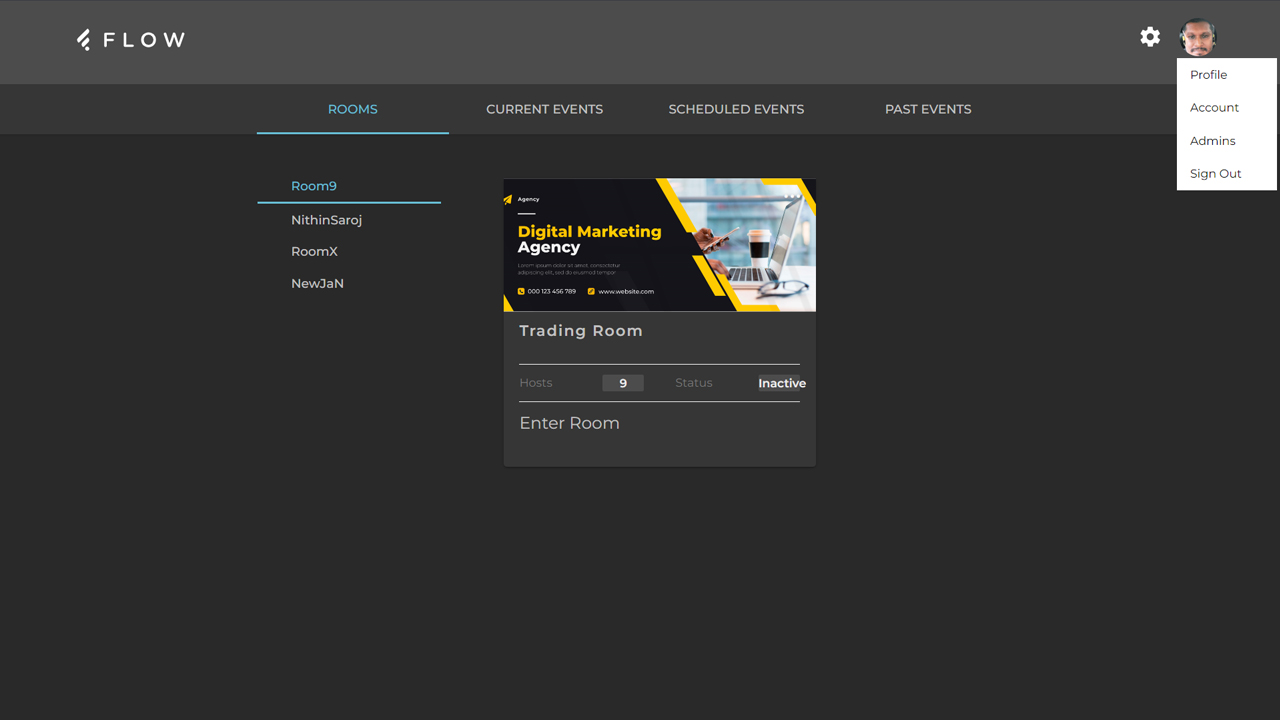Click the hosts count badge showing 9

click(623, 383)
